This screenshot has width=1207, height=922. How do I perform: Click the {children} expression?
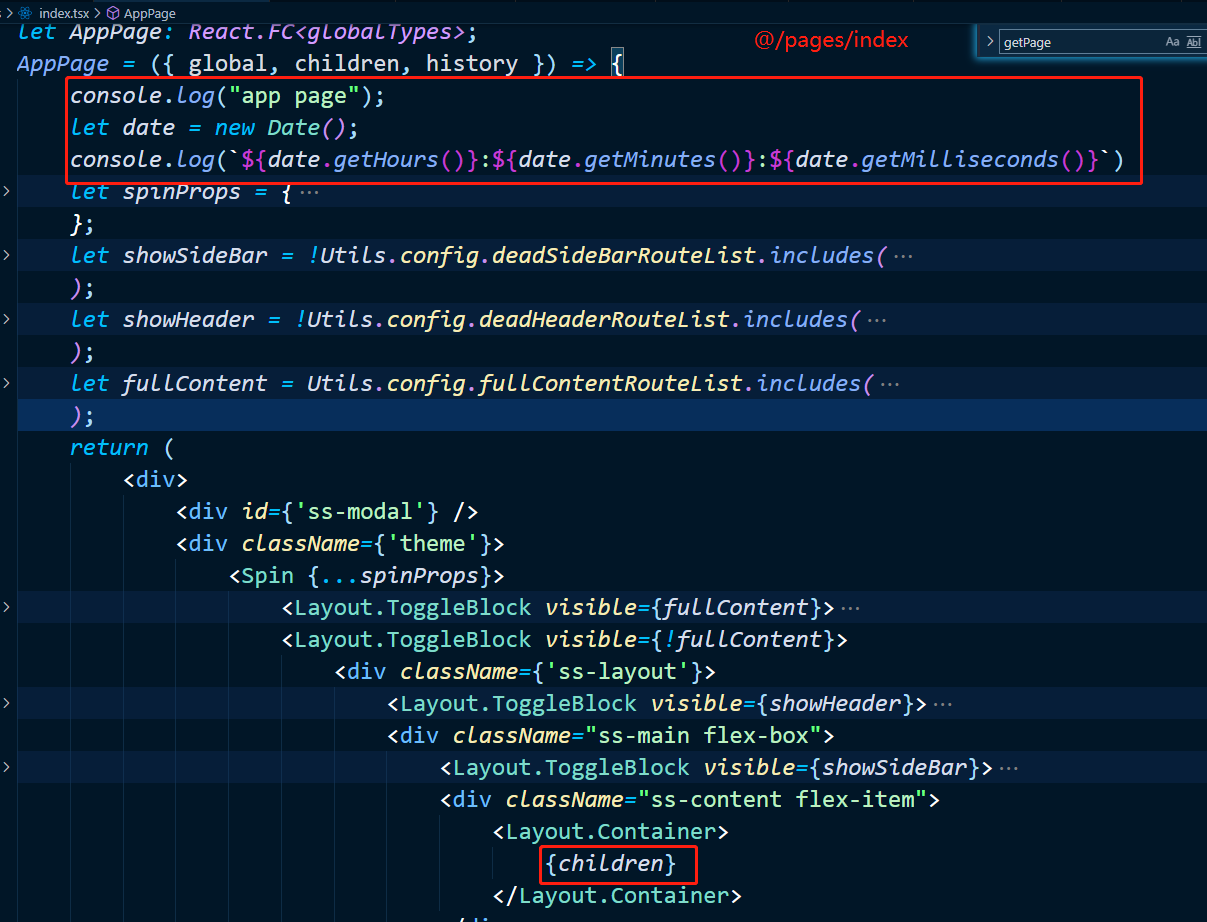point(611,863)
